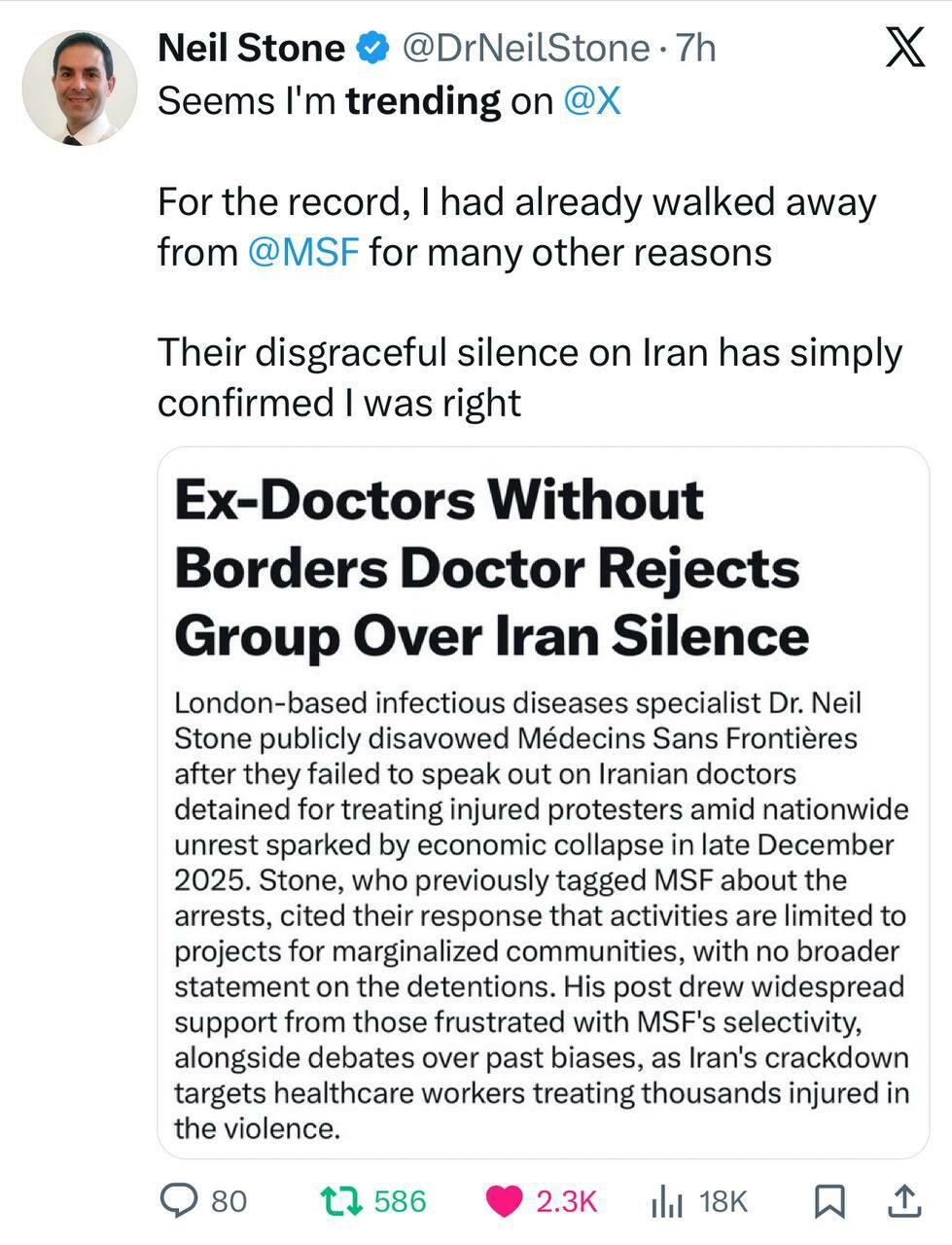Open view analytics bar chart icon

(x=666, y=1202)
